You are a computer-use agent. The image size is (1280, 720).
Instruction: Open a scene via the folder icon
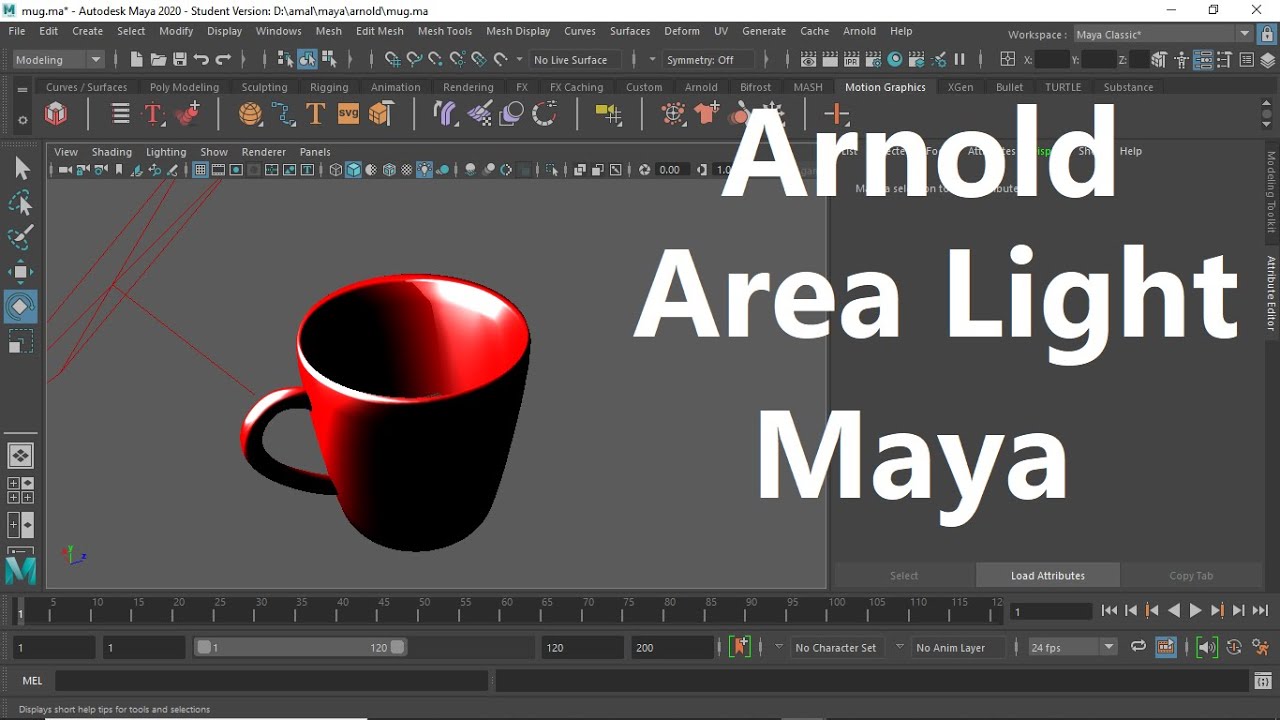158,59
